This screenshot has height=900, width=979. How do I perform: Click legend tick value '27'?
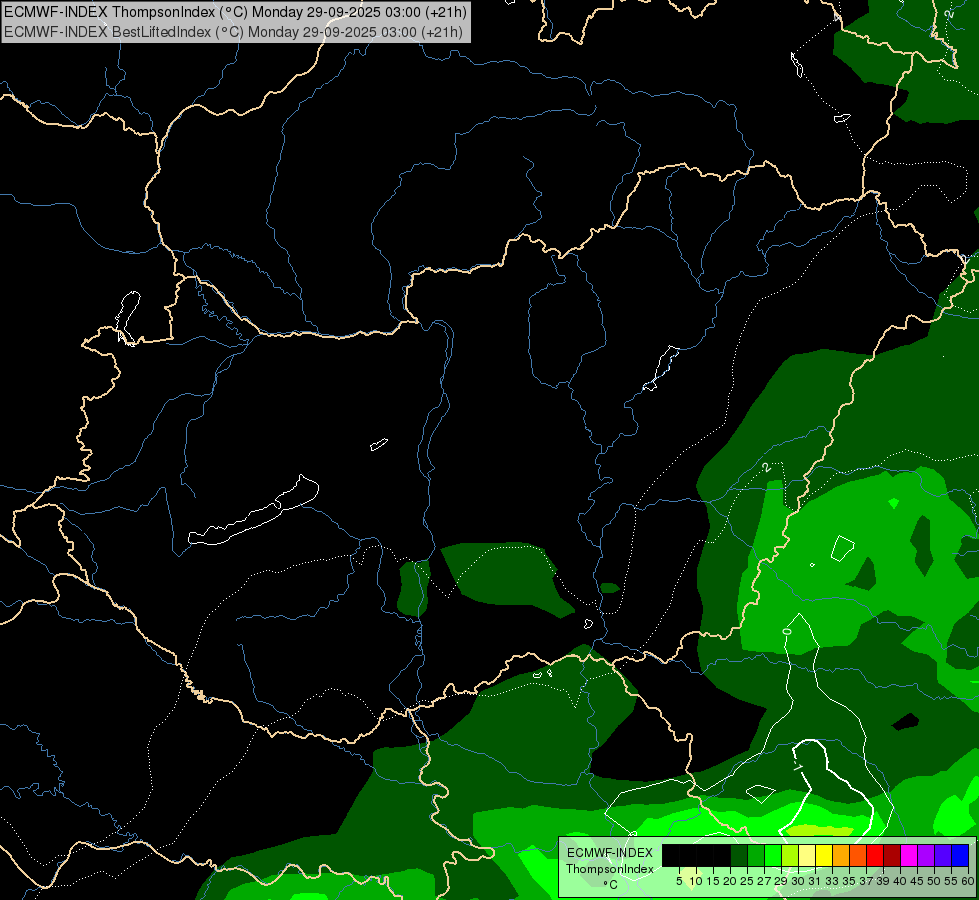(x=764, y=881)
